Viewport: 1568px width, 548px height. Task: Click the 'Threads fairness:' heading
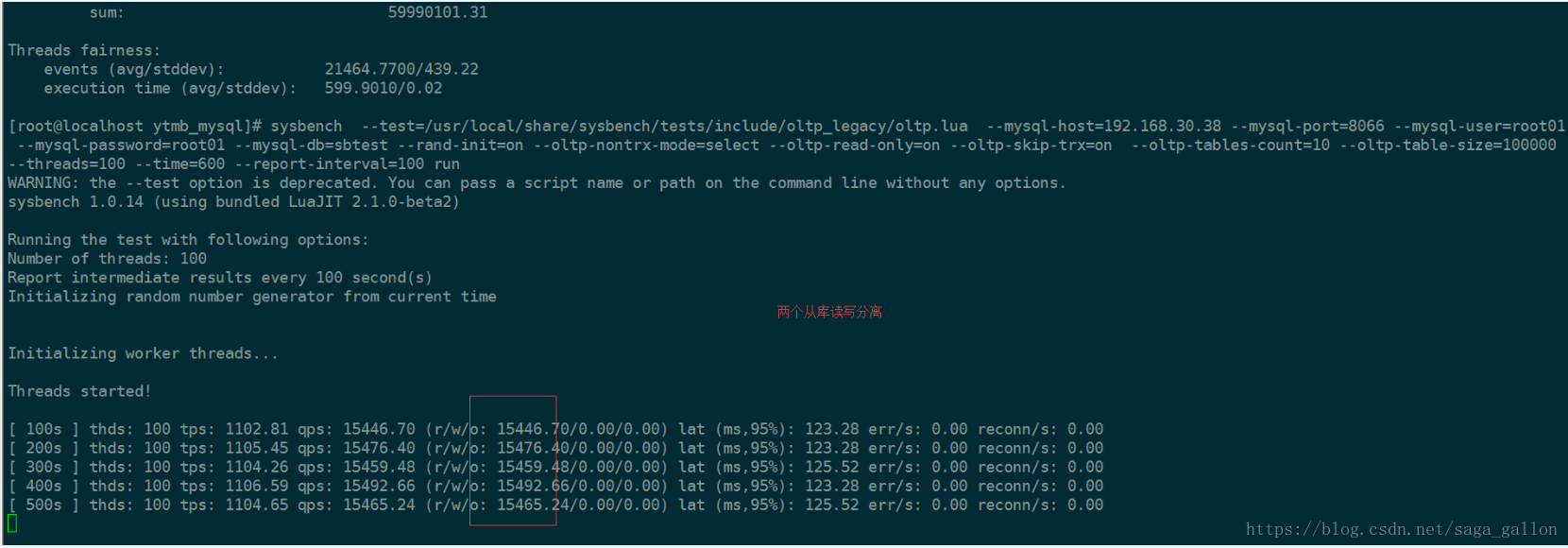point(84,50)
